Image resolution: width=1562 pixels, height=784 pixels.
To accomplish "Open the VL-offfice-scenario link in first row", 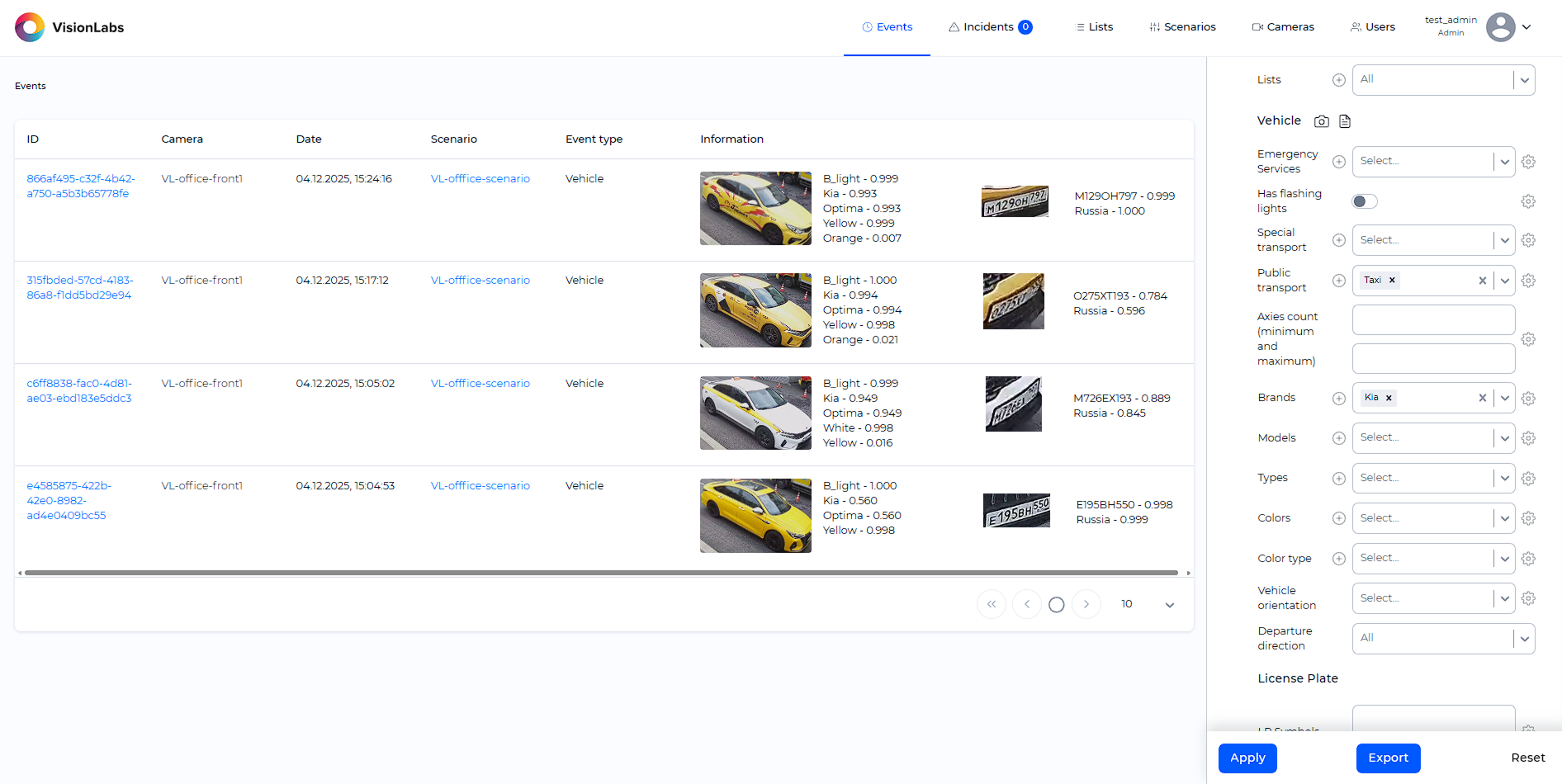I will pyautogui.click(x=480, y=178).
